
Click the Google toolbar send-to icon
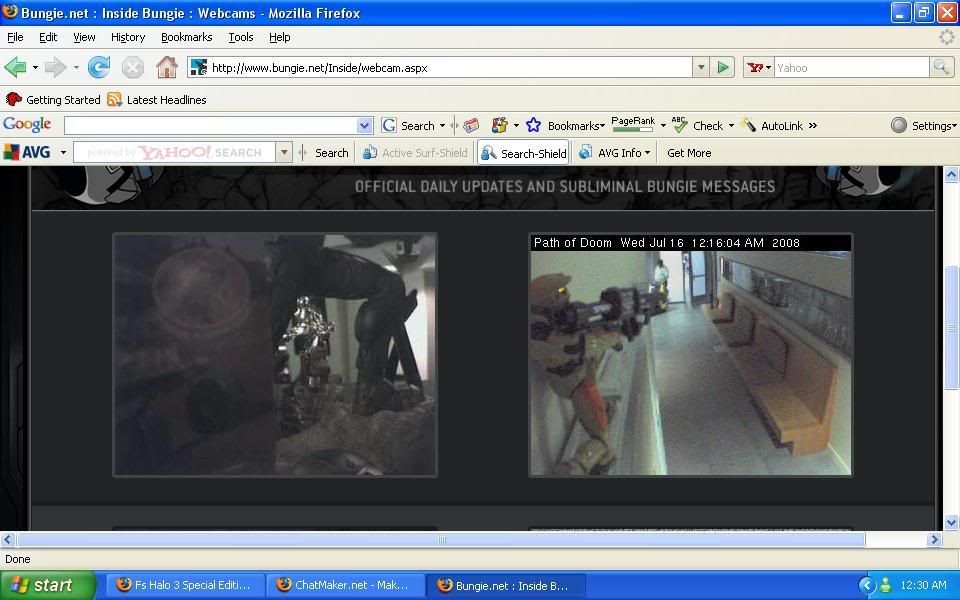coord(500,126)
